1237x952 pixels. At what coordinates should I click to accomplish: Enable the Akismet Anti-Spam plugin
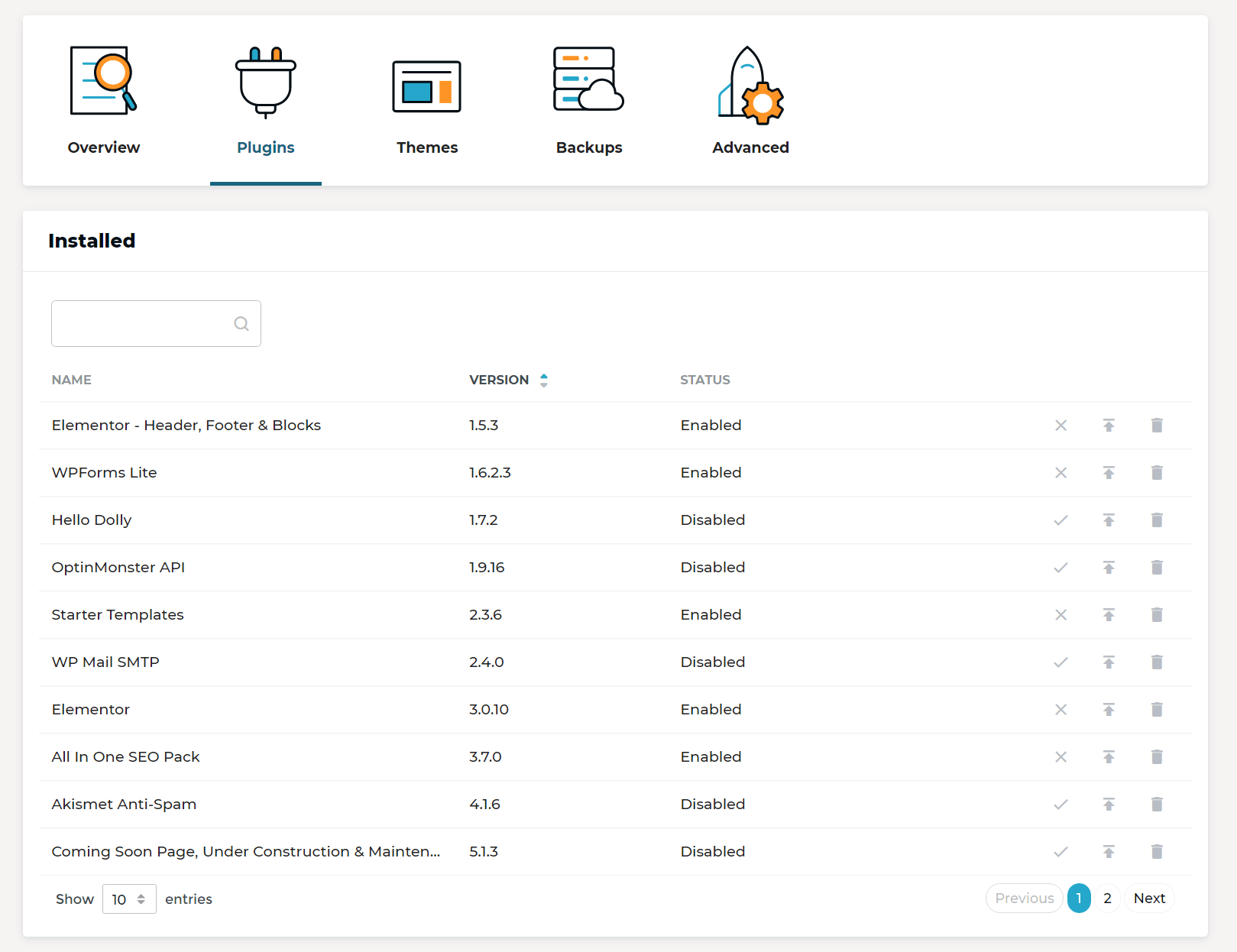[x=1061, y=805]
